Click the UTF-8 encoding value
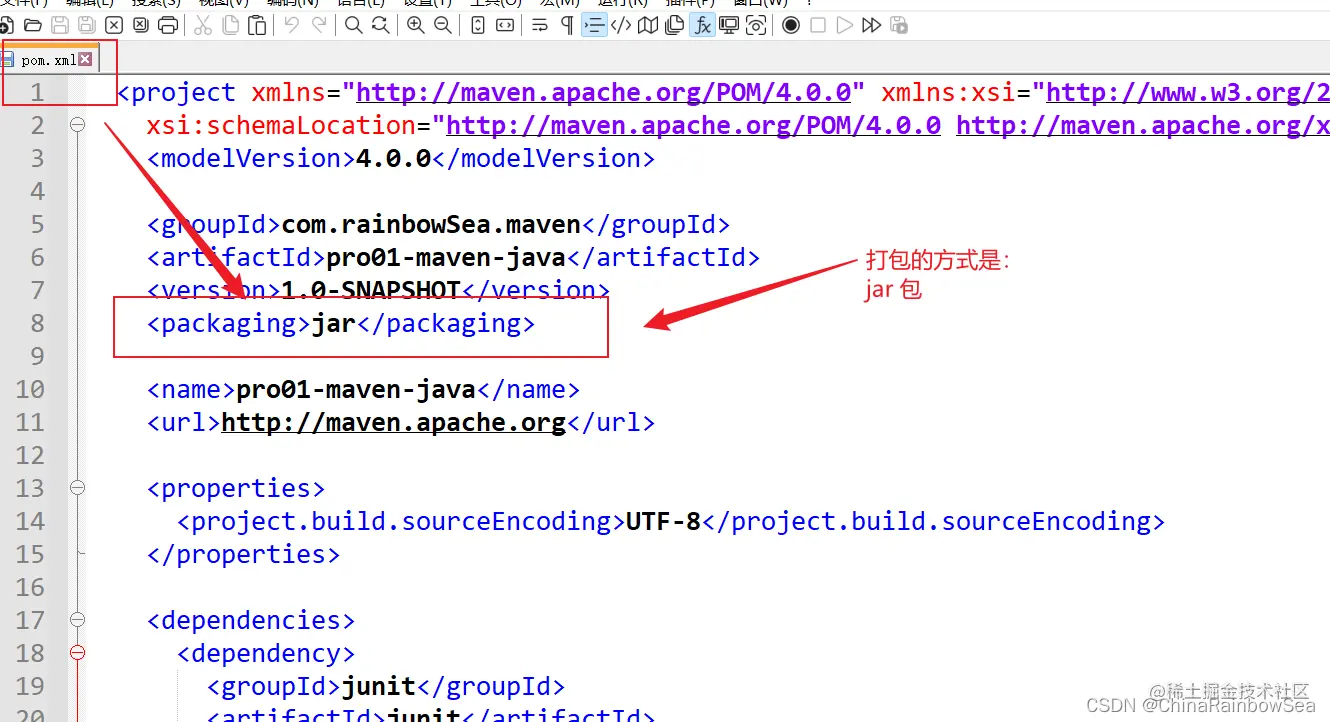The image size is (1330, 722). click(x=663, y=522)
